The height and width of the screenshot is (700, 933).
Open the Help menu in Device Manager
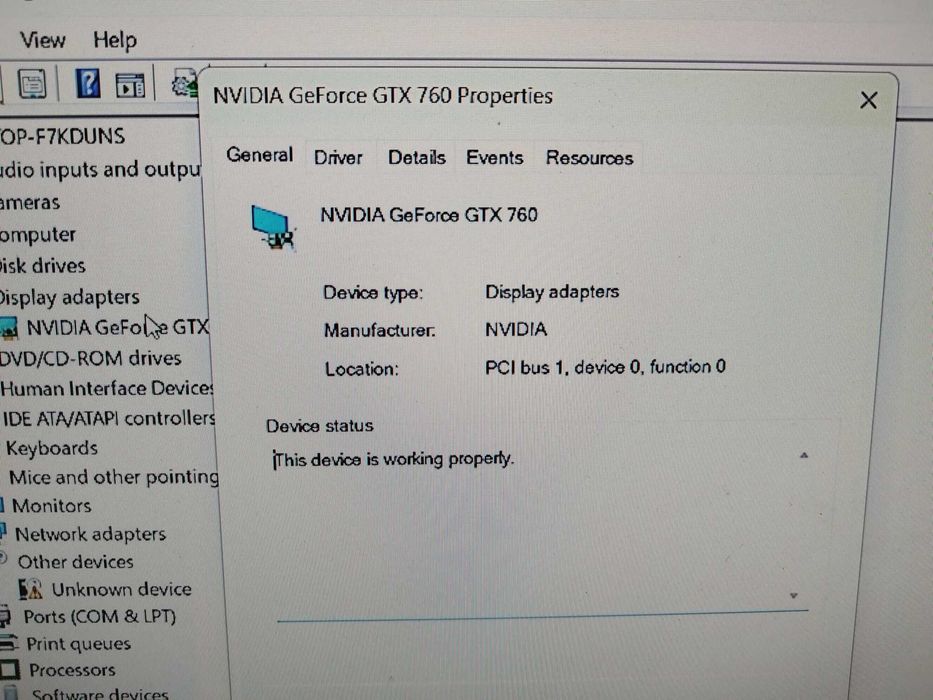115,40
